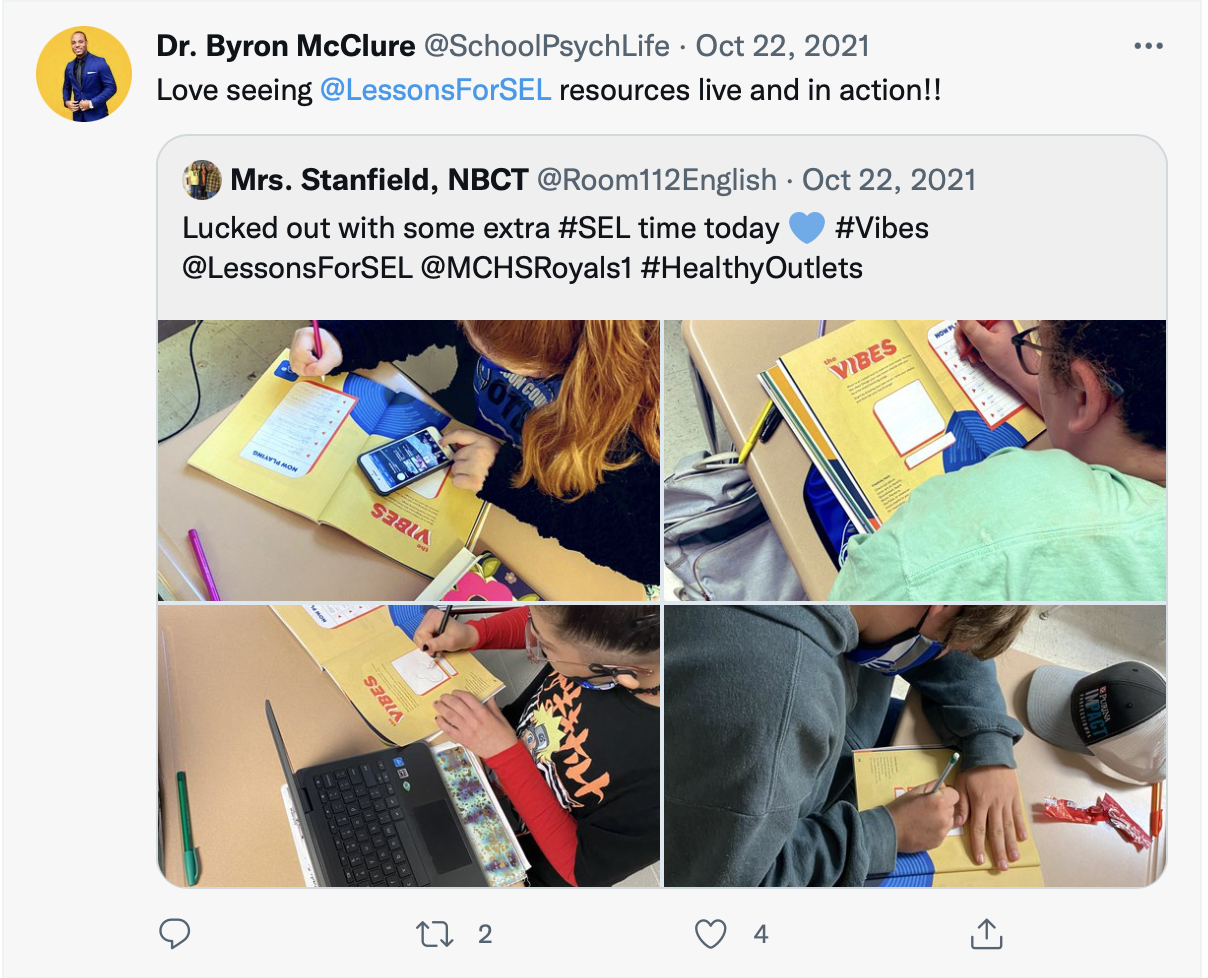
Task: Open the quoted tweet text about #SEL time
Action: (555, 248)
